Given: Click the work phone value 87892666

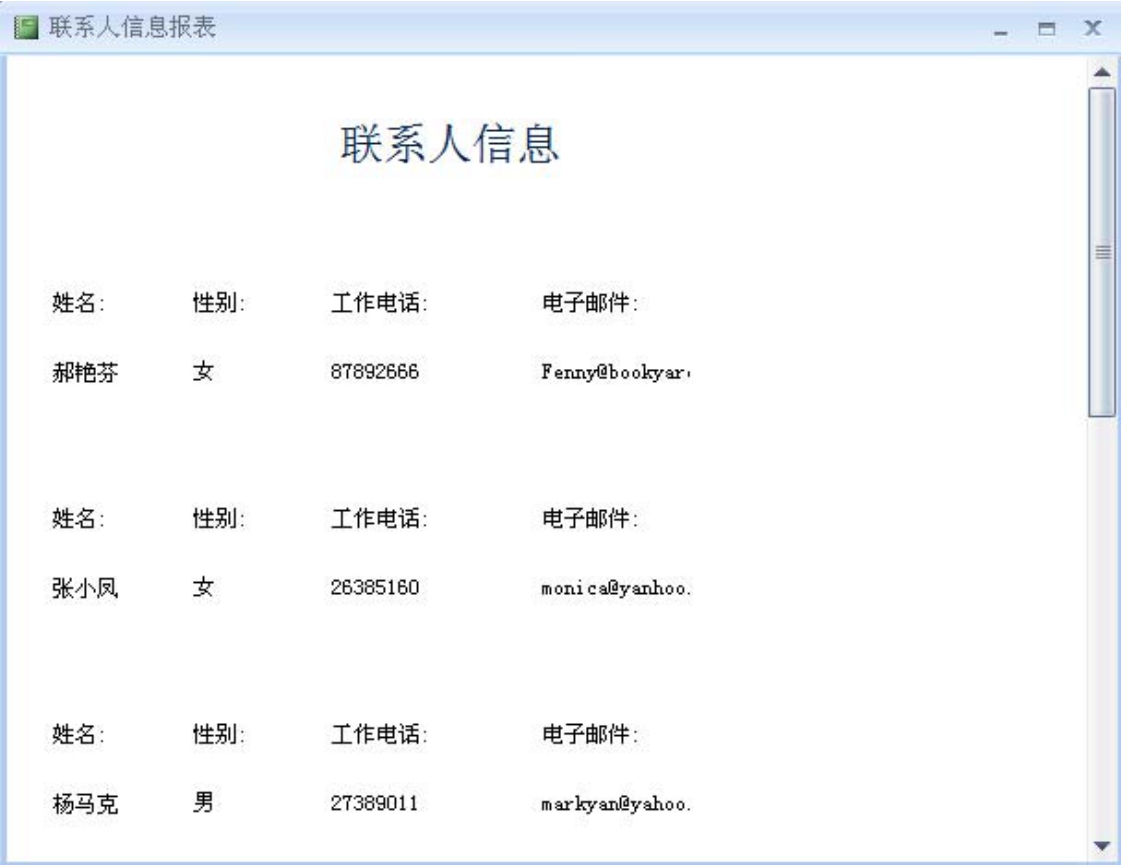Looking at the screenshot, I should (375, 372).
